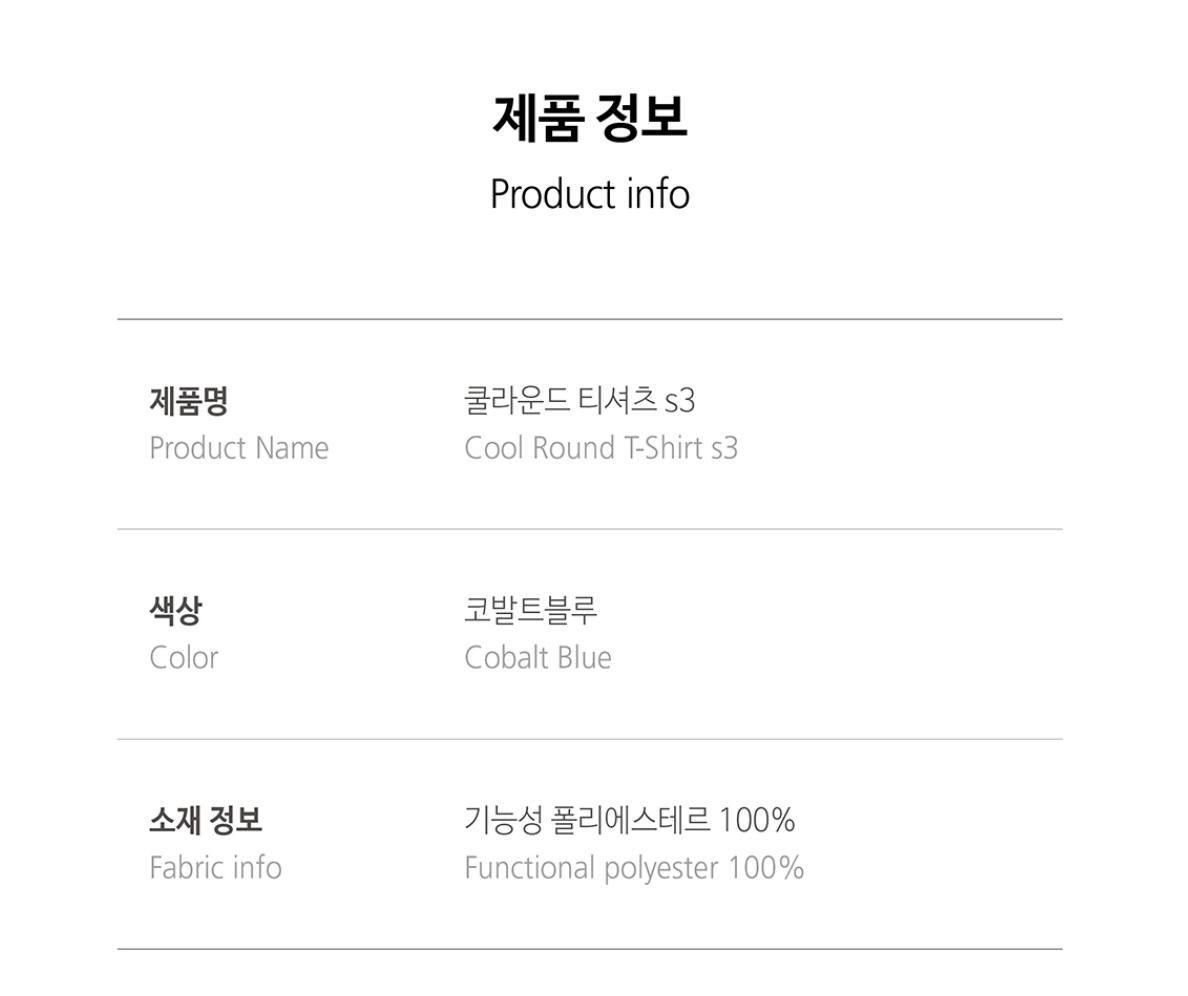Select the 코발트블루 value
1188x996 pixels.
pyautogui.click(x=531, y=611)
